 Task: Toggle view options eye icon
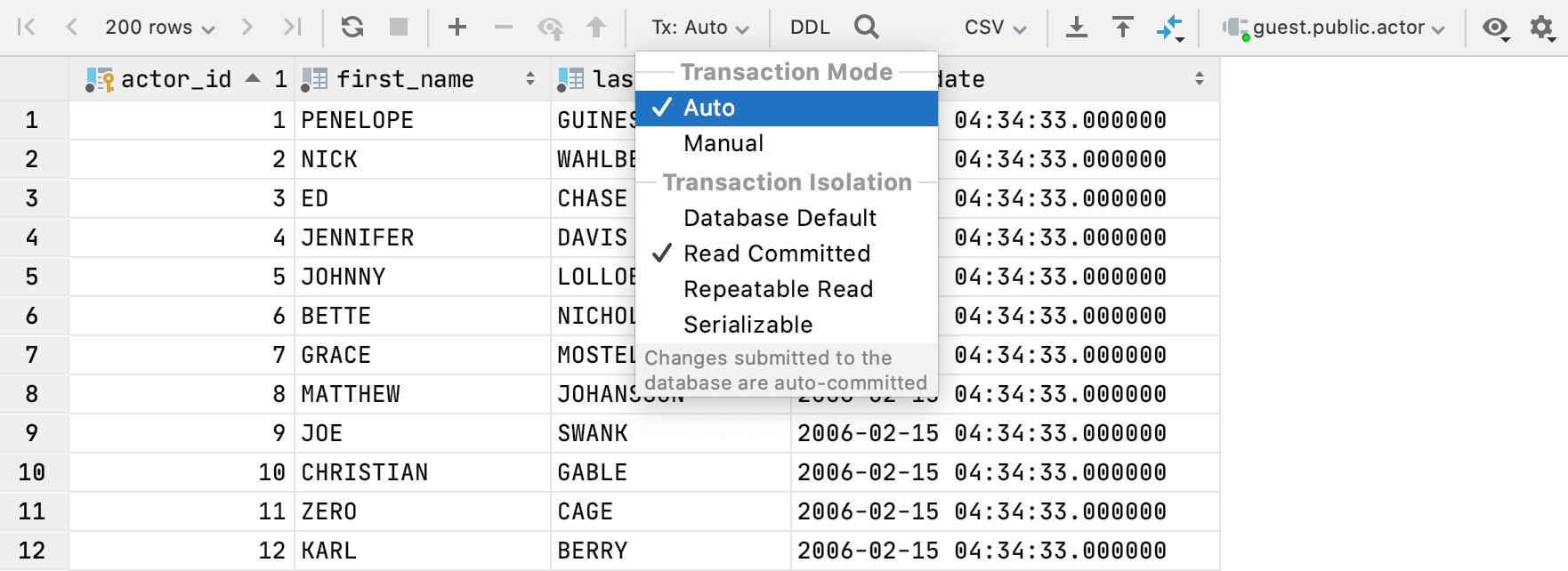[1495, 28]
